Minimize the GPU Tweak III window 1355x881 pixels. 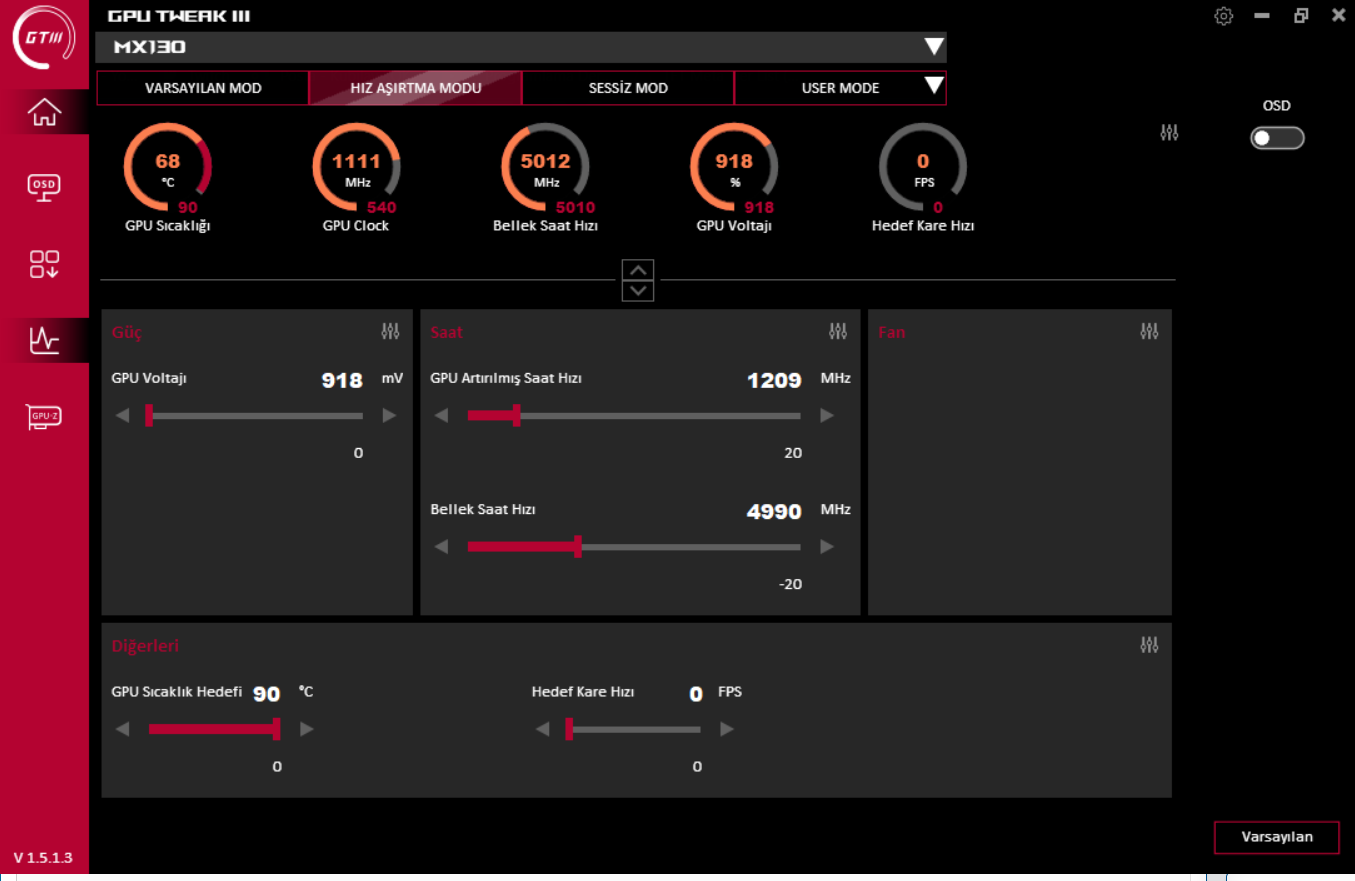[1261, 16]
